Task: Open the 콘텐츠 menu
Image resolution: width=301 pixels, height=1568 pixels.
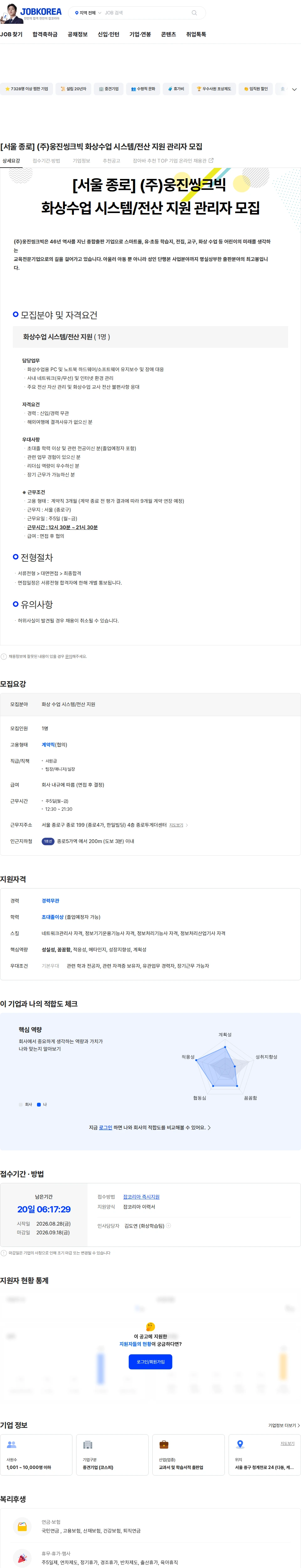Action: click(168, 35)
